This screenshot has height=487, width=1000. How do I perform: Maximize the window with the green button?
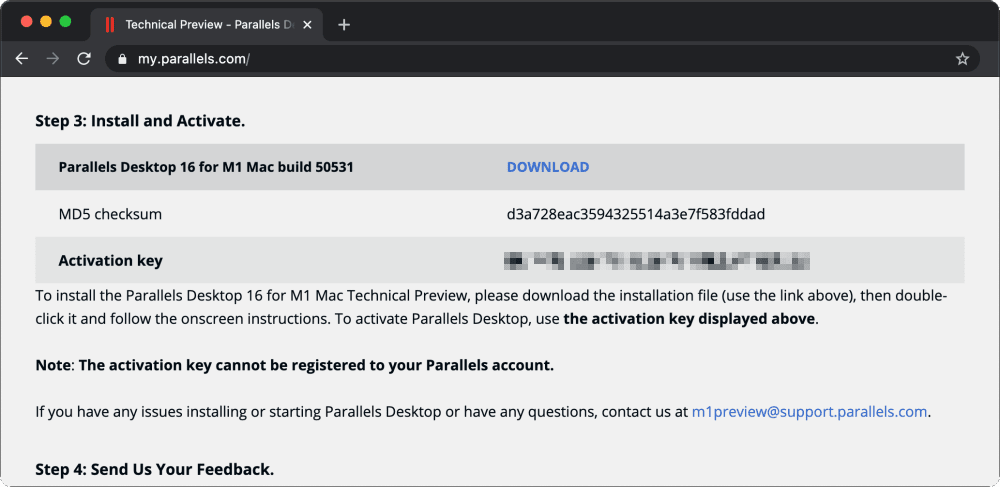click(65, 22)
